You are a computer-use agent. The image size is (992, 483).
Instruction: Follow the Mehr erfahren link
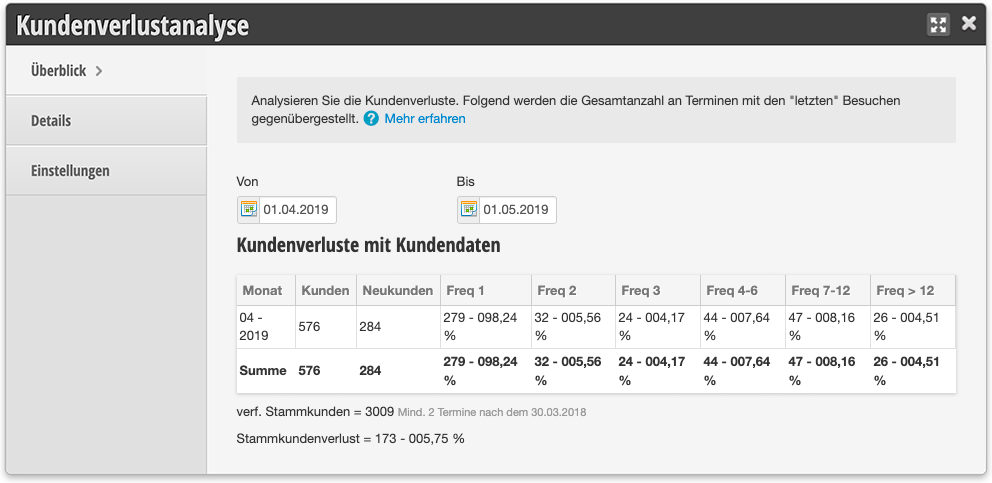point(425,118)
